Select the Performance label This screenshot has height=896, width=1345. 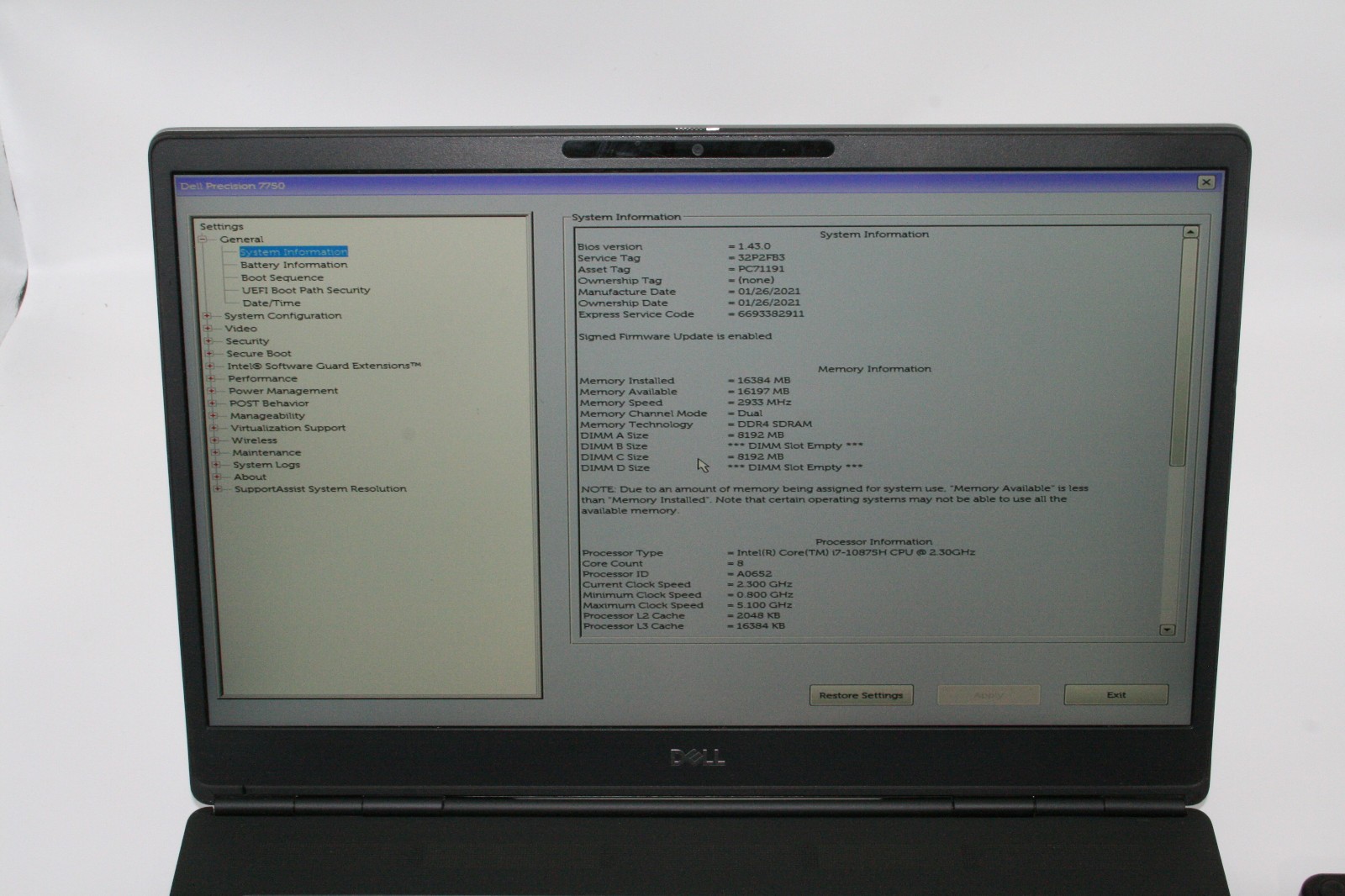click(x=262, y=378)
